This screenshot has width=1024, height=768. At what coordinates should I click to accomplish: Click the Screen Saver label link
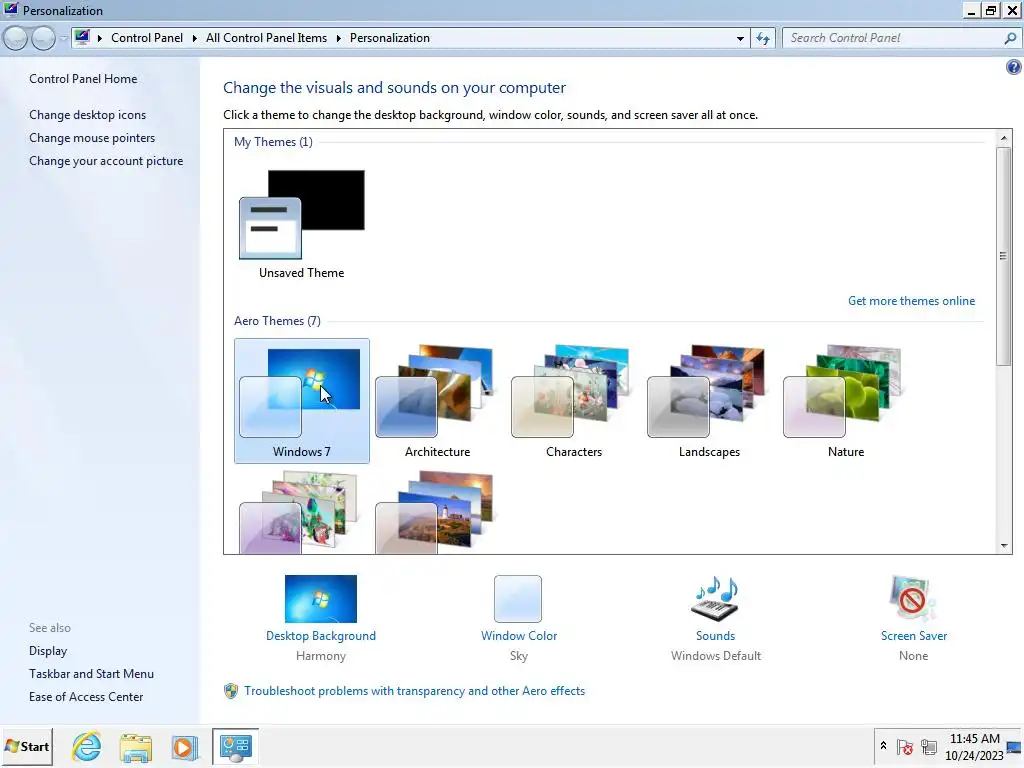[914, 636]
